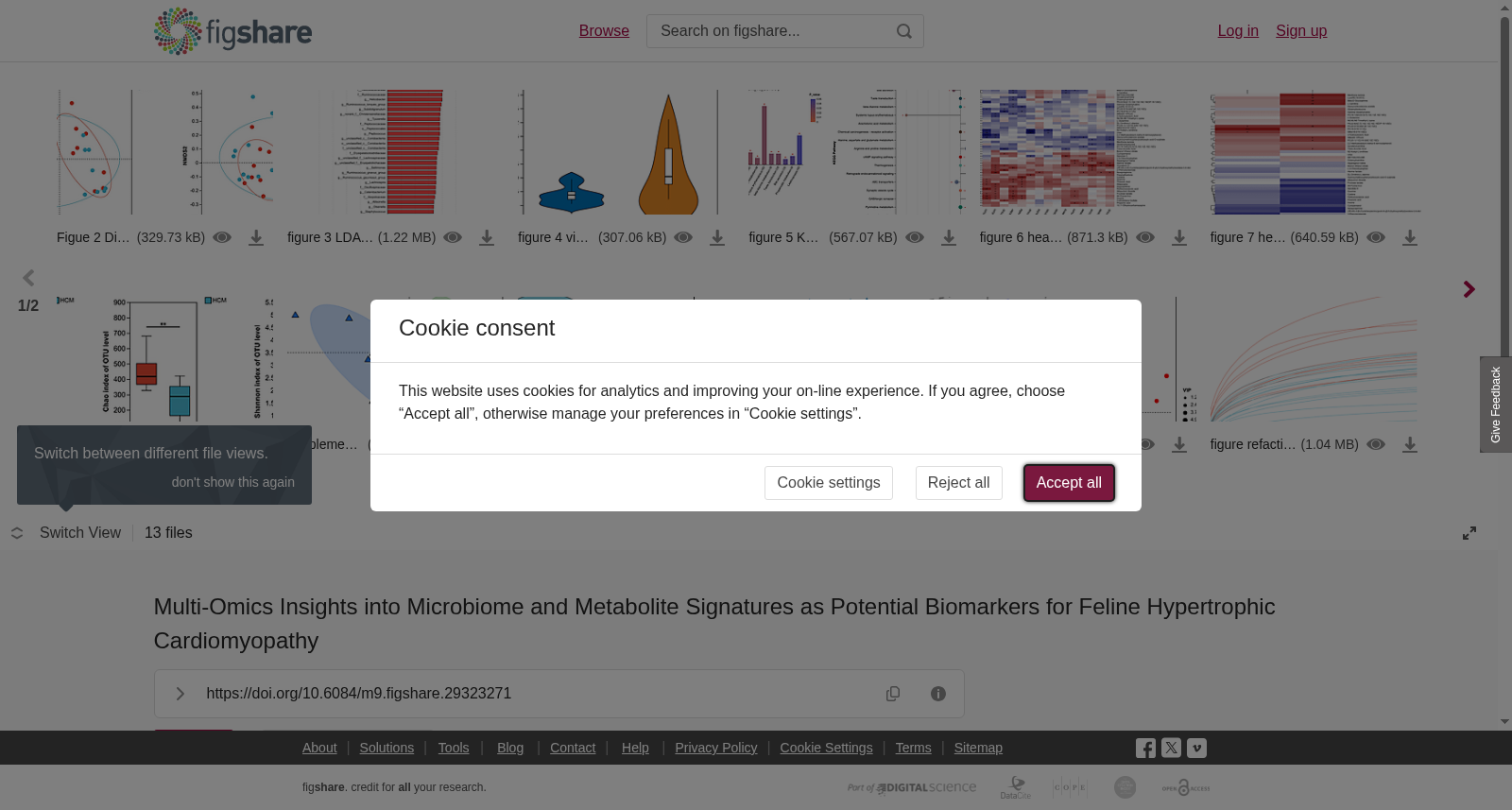1512x810 pixels.
Task: Click the Search on figshare field
Action: click(x=770, y=31)
